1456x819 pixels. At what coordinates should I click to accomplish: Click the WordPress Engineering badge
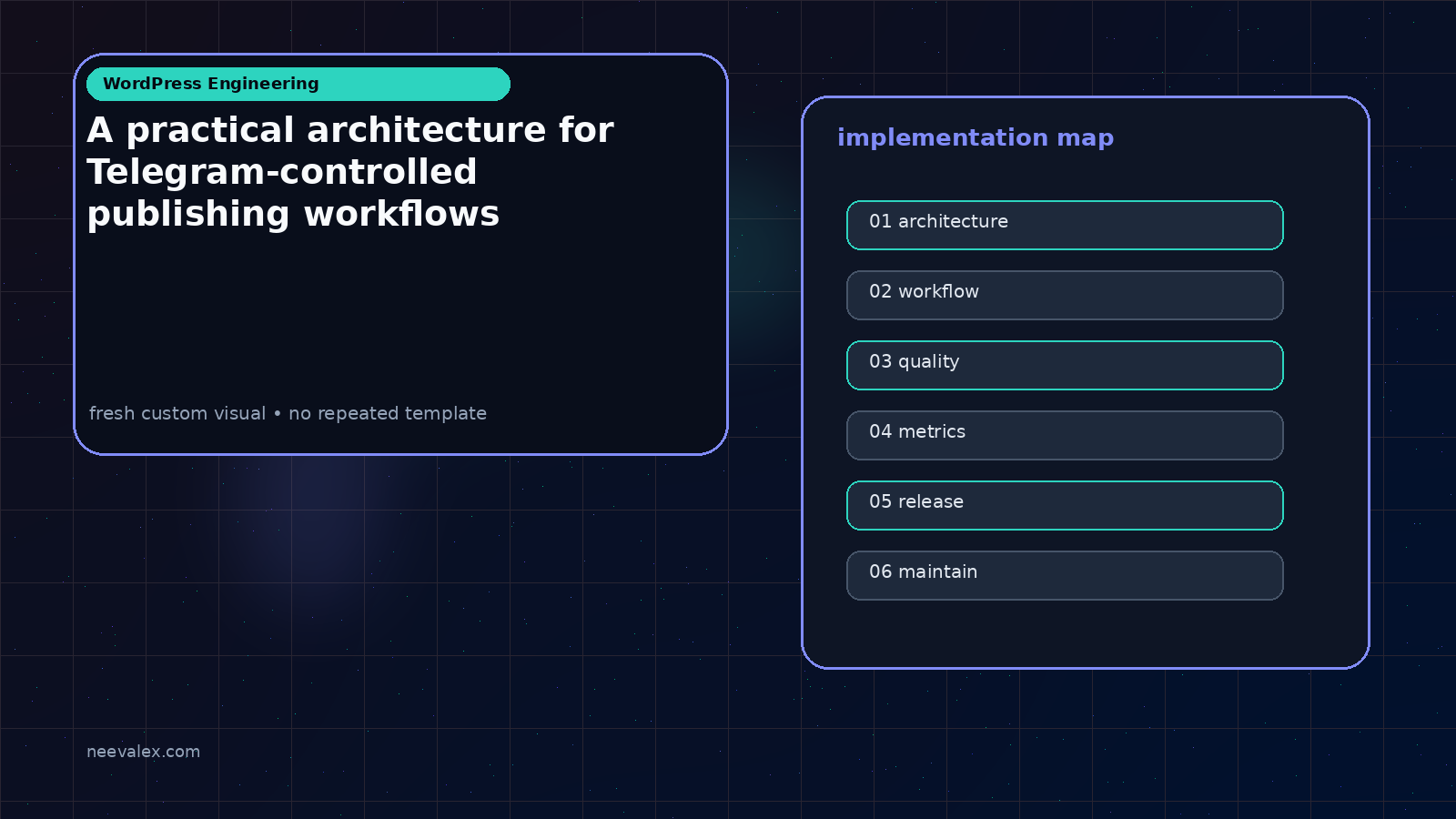tap(298, 84)
